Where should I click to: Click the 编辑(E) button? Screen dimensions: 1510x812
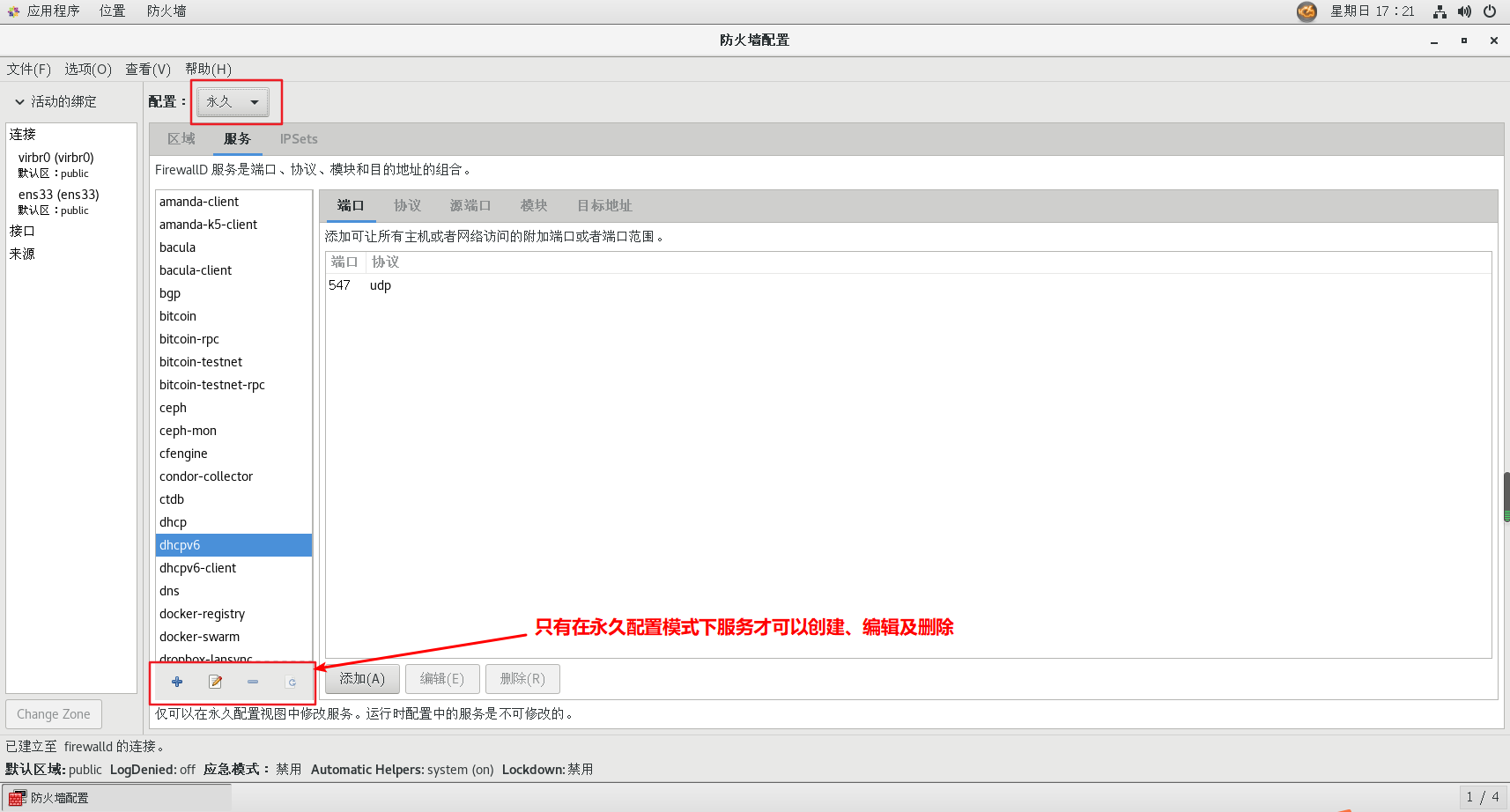coord(442,679)
